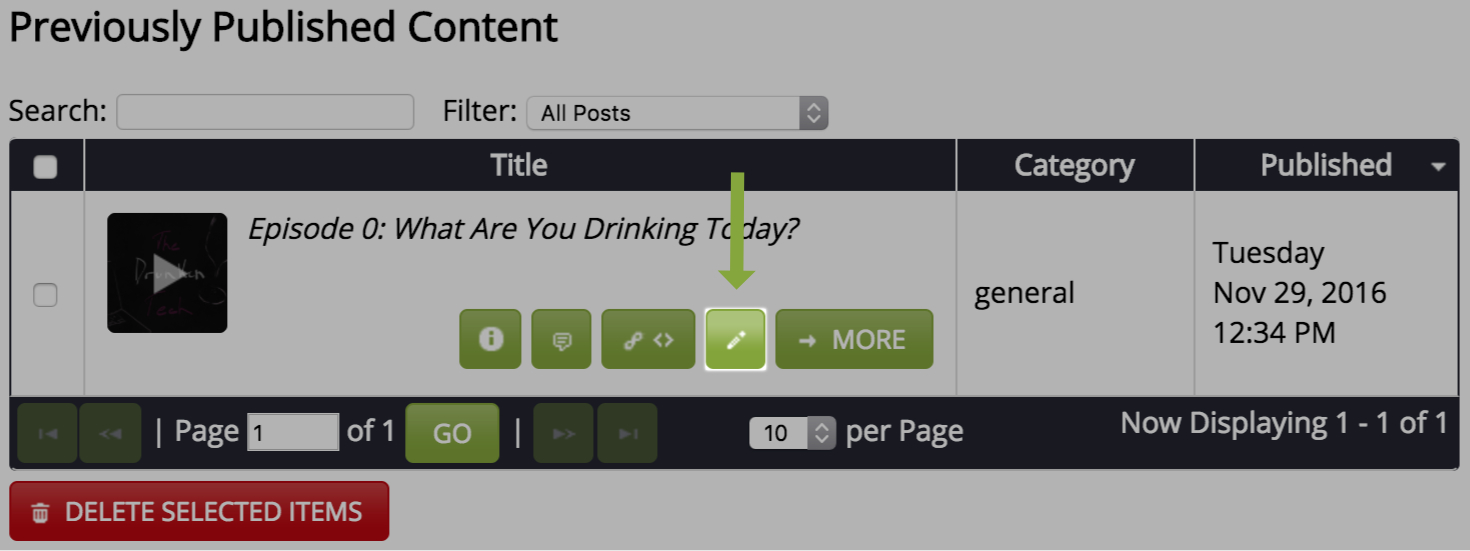
Task: Click Delete Selected Items button
Action: pyautogui.click(x=199, y=511)
